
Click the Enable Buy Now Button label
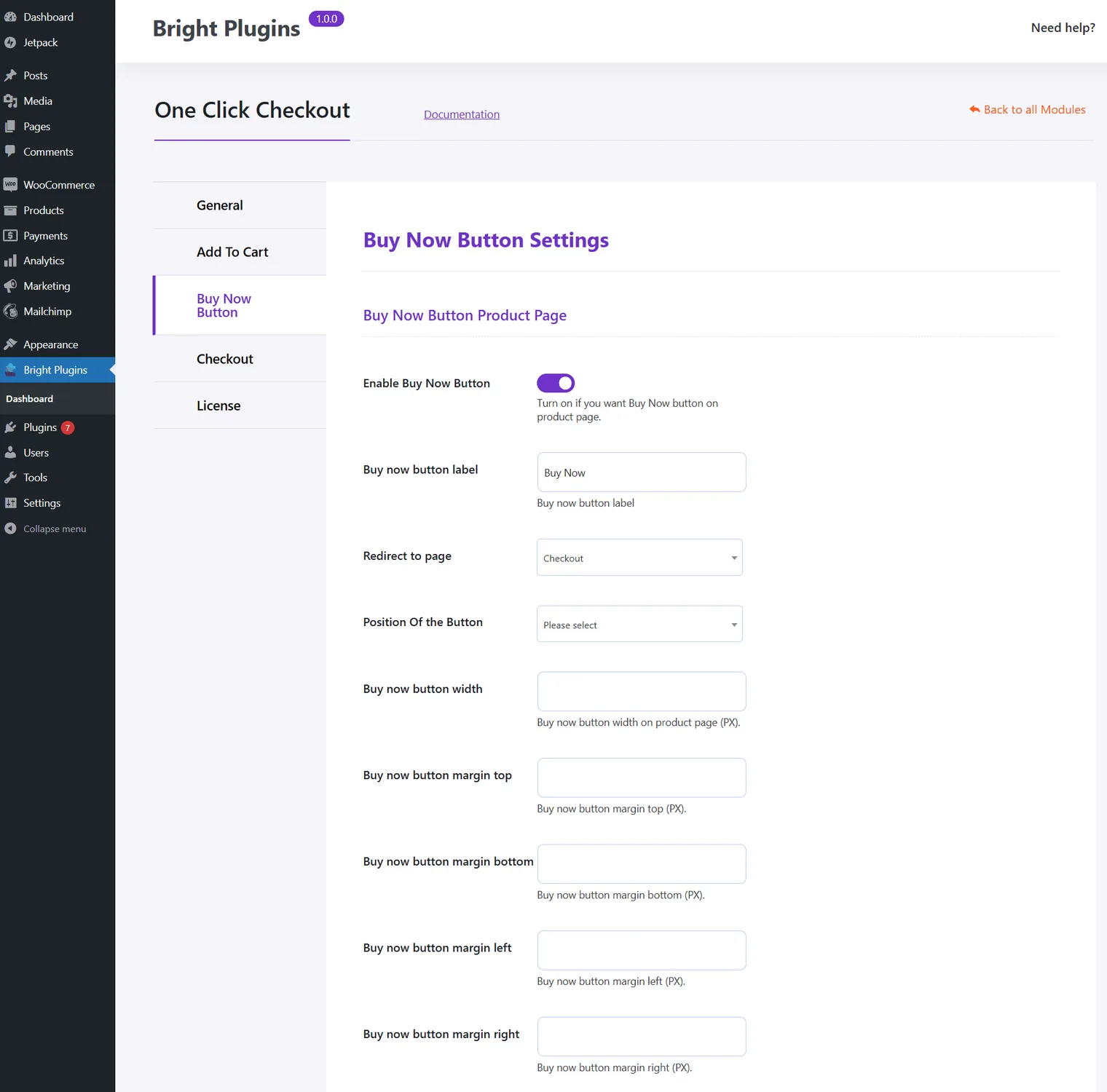427,383
